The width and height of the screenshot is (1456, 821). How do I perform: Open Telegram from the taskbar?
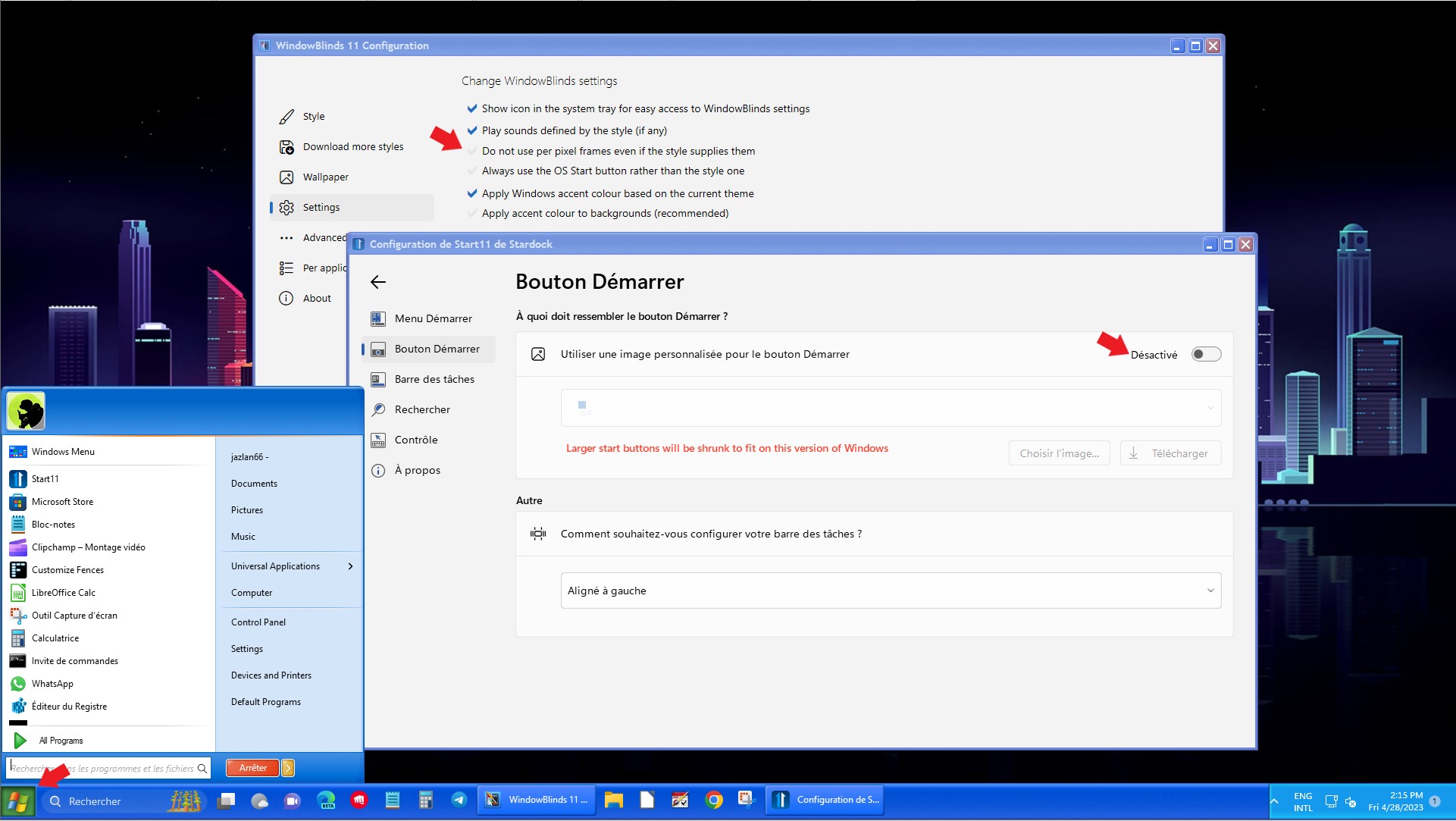(459, 800)
